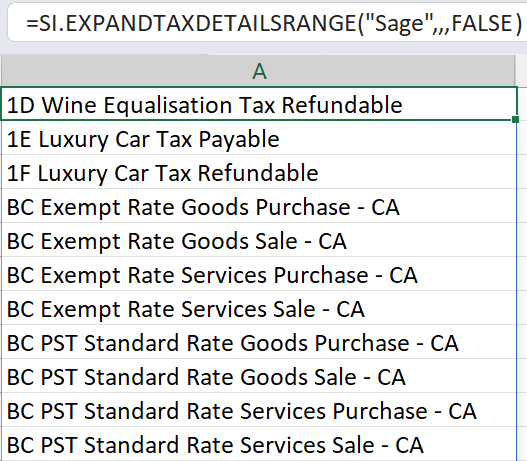Click the word Refundable in the first cell
This screenshot has height=461, width=527.
[x=341, y=105]
